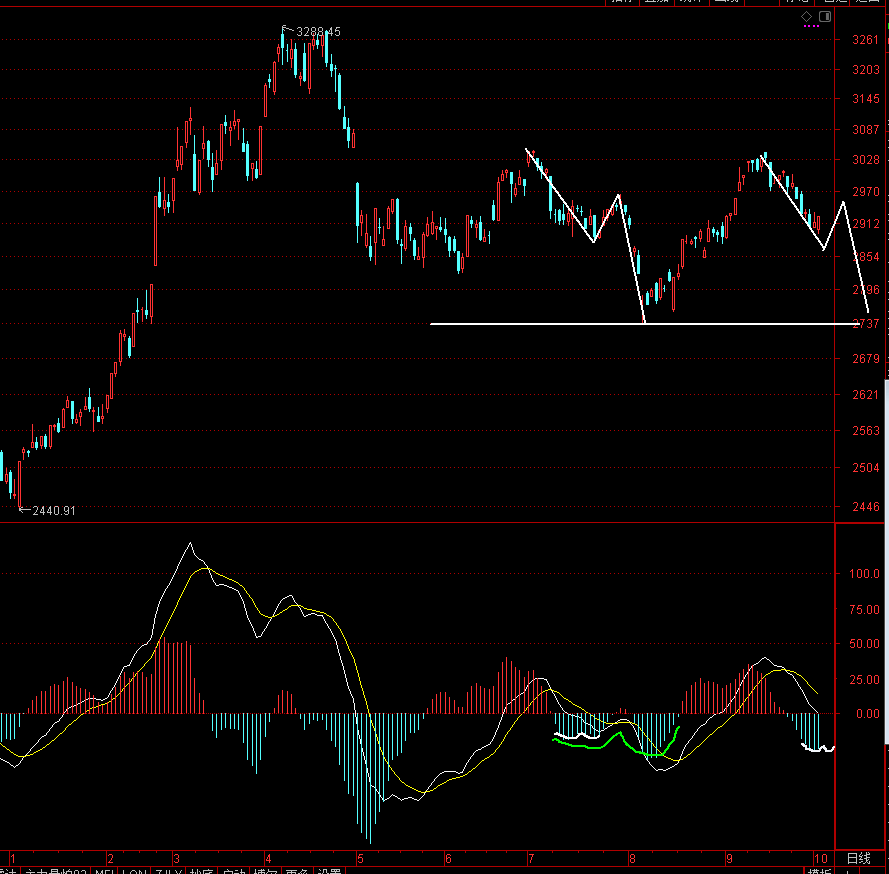The image size is (889, 874).
Task: Click the 3261 price axis label
Action: pyautogui.click(x=866, y=40)
